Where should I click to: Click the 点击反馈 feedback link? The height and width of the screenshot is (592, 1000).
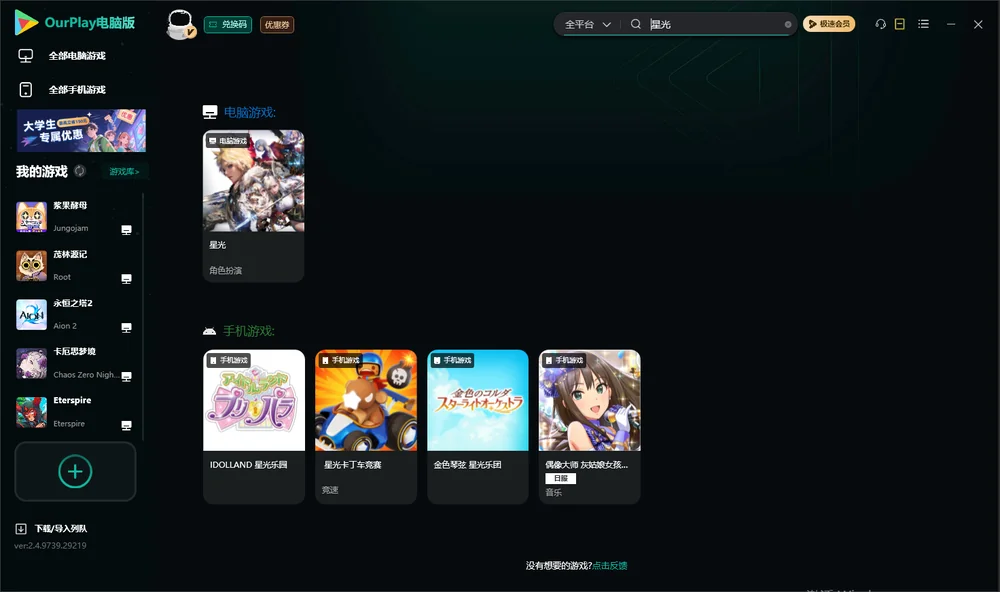click(x=610, y=565)
